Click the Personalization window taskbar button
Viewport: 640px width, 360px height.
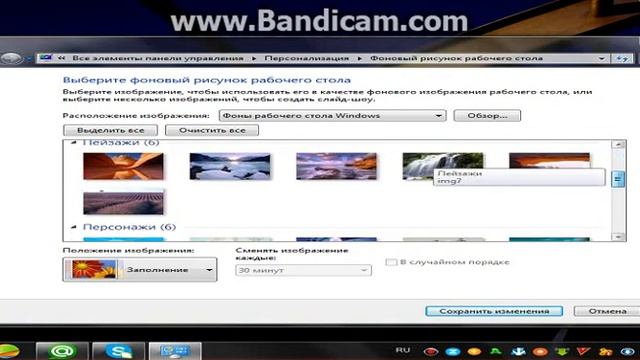(175, 351)
